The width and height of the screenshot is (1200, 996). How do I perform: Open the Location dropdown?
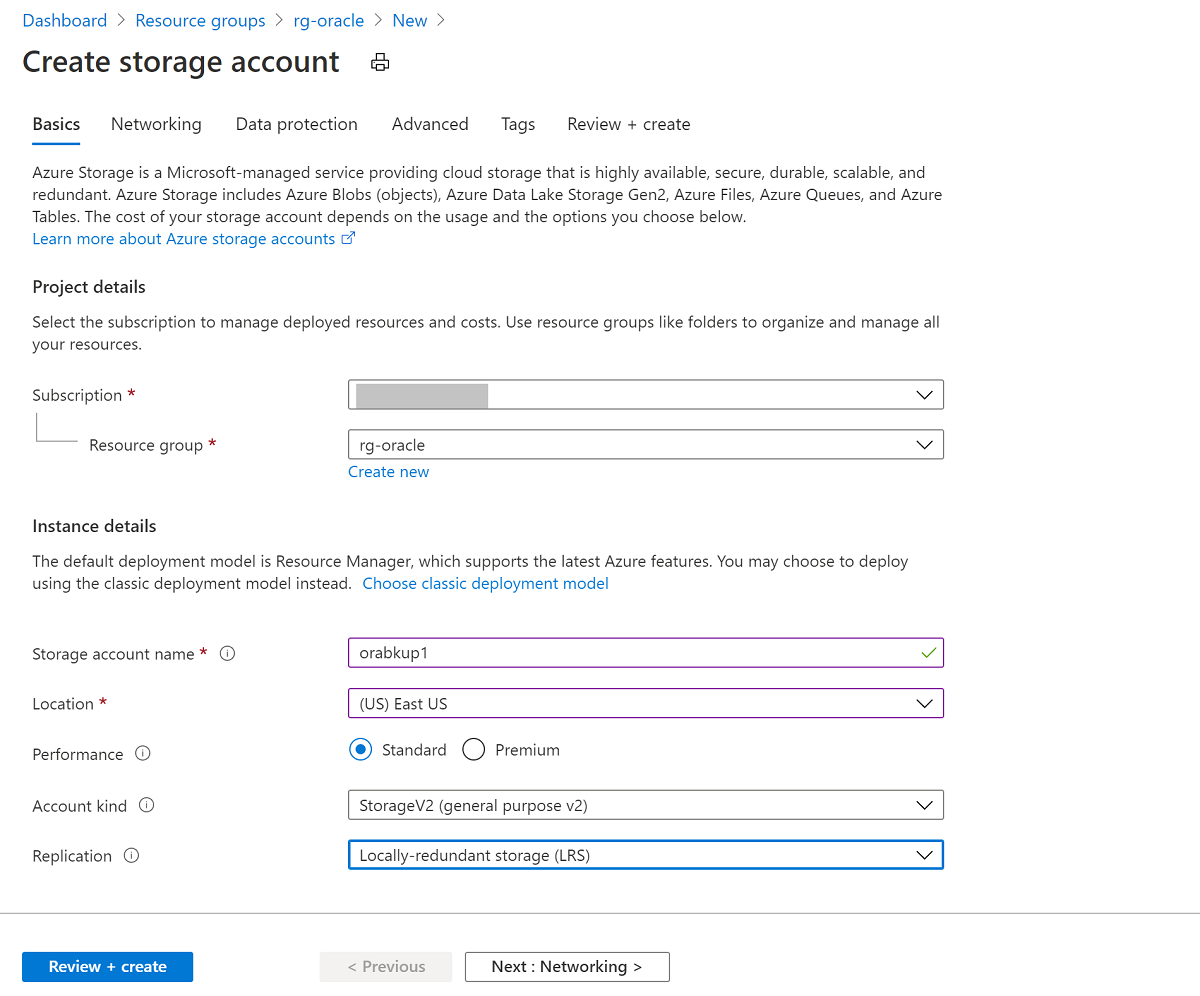click(645, 704)
